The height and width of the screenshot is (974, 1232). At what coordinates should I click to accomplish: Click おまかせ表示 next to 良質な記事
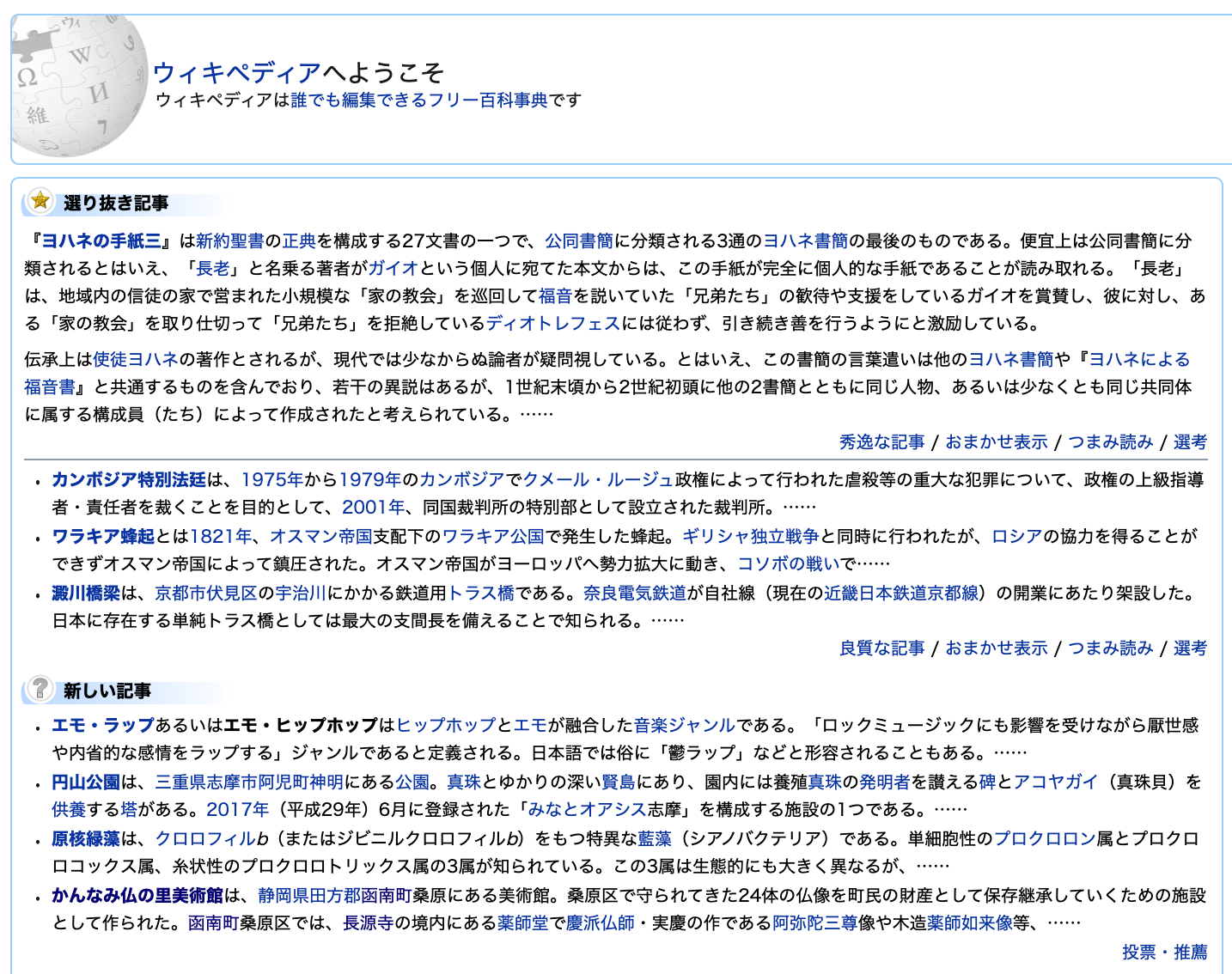click(997, 648)
